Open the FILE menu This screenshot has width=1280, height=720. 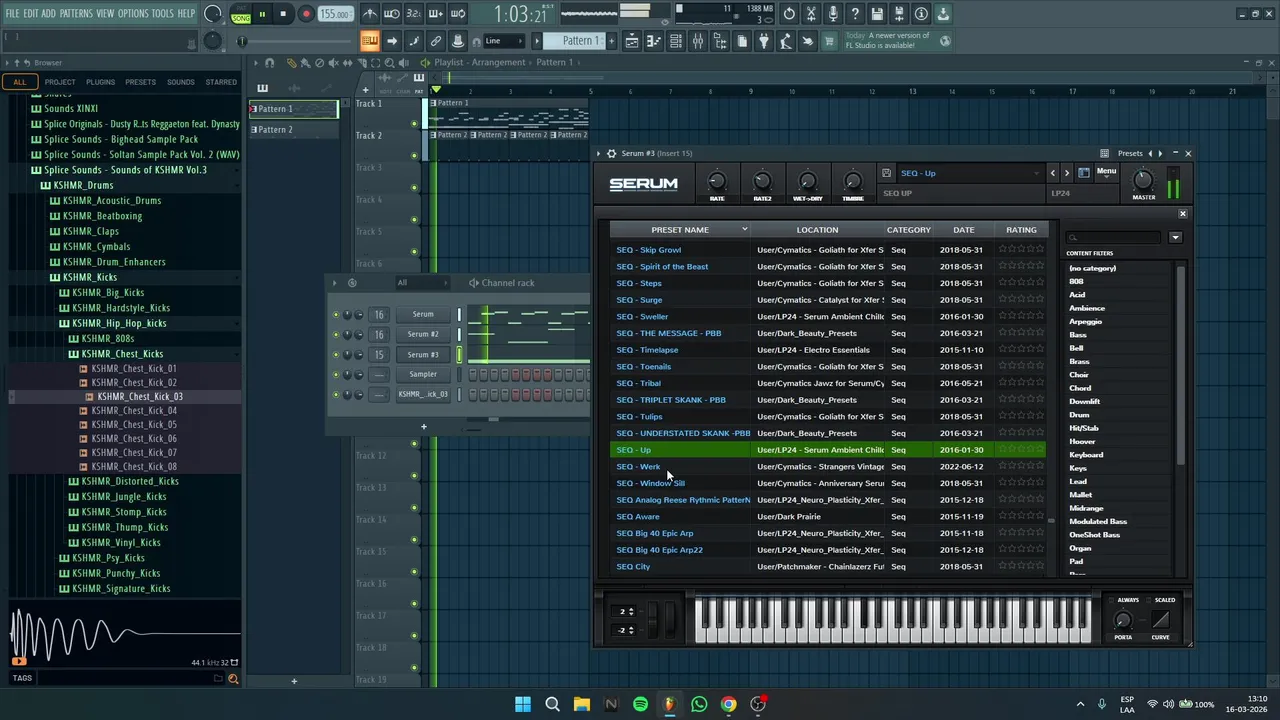12,14
